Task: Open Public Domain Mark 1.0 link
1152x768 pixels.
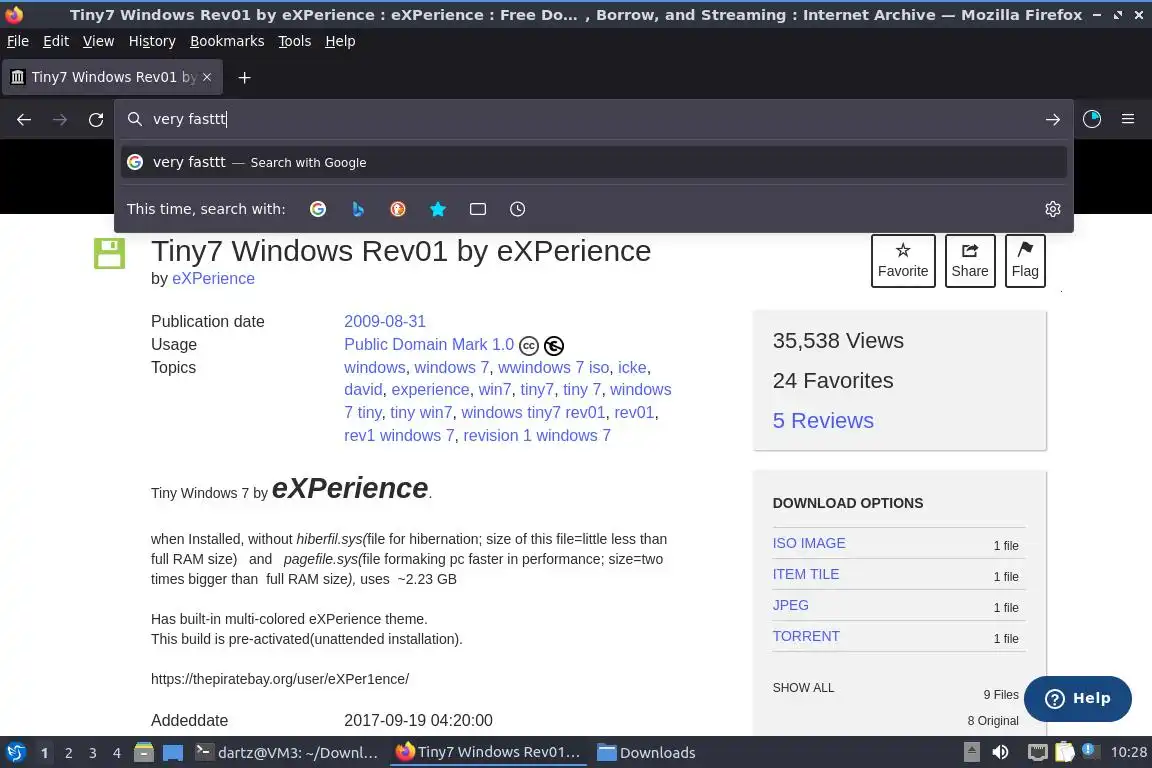Action: click(x=429, y=345)
